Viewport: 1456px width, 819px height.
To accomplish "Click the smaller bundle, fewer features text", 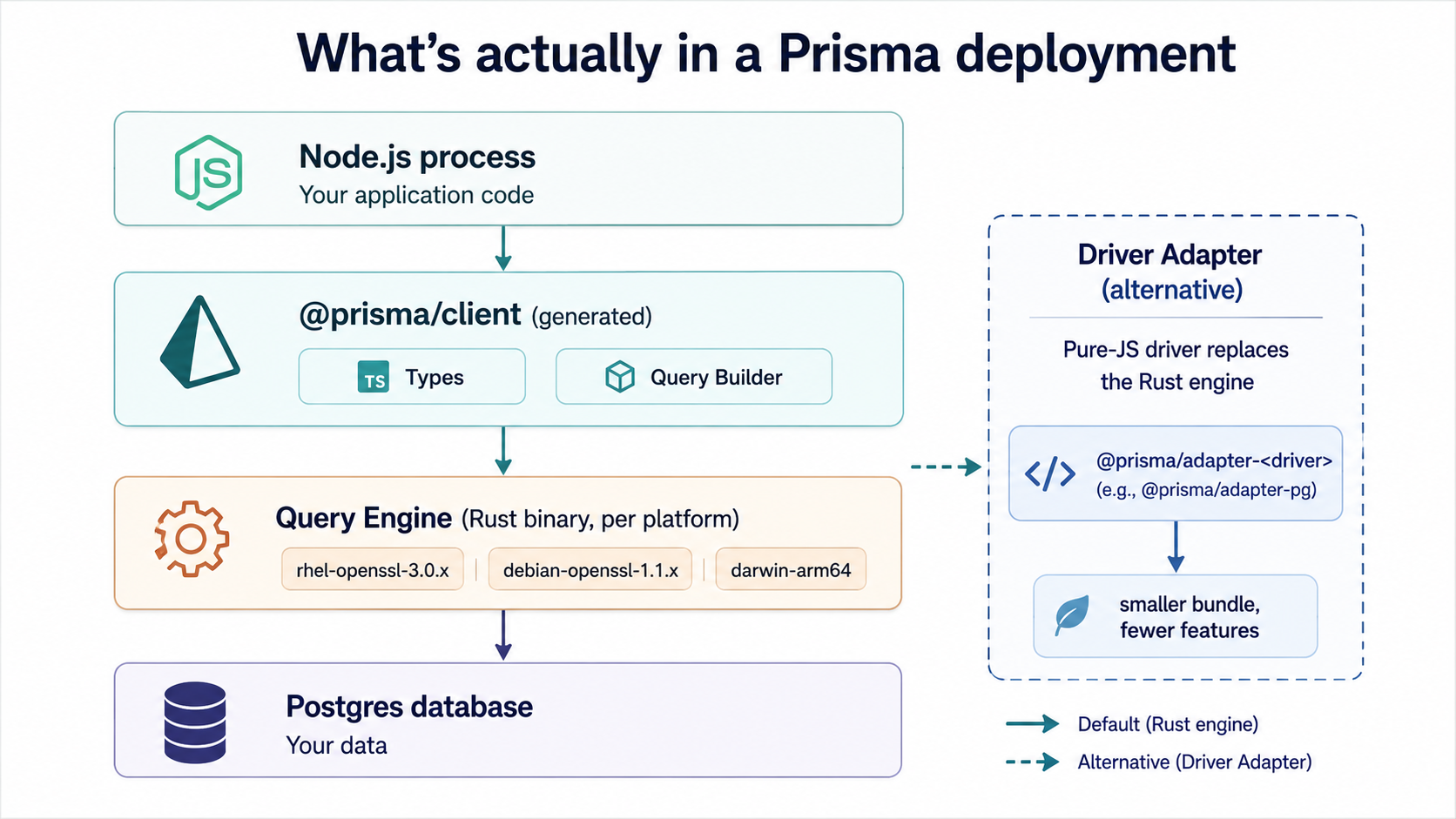I will [1190, 617].
